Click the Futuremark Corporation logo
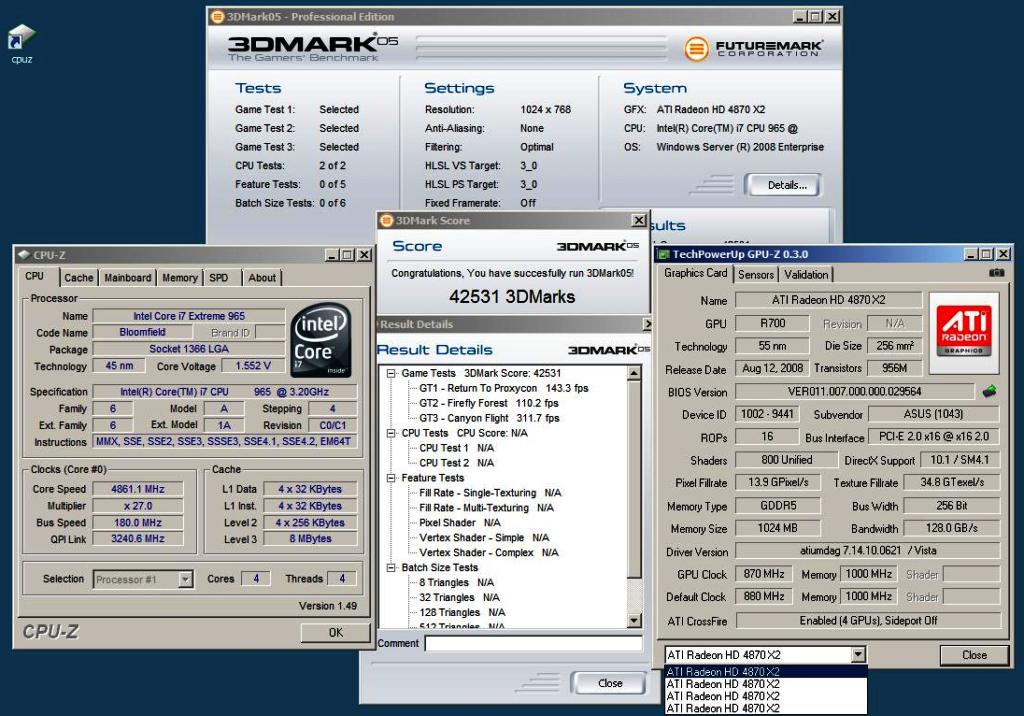 click(753, 48)
